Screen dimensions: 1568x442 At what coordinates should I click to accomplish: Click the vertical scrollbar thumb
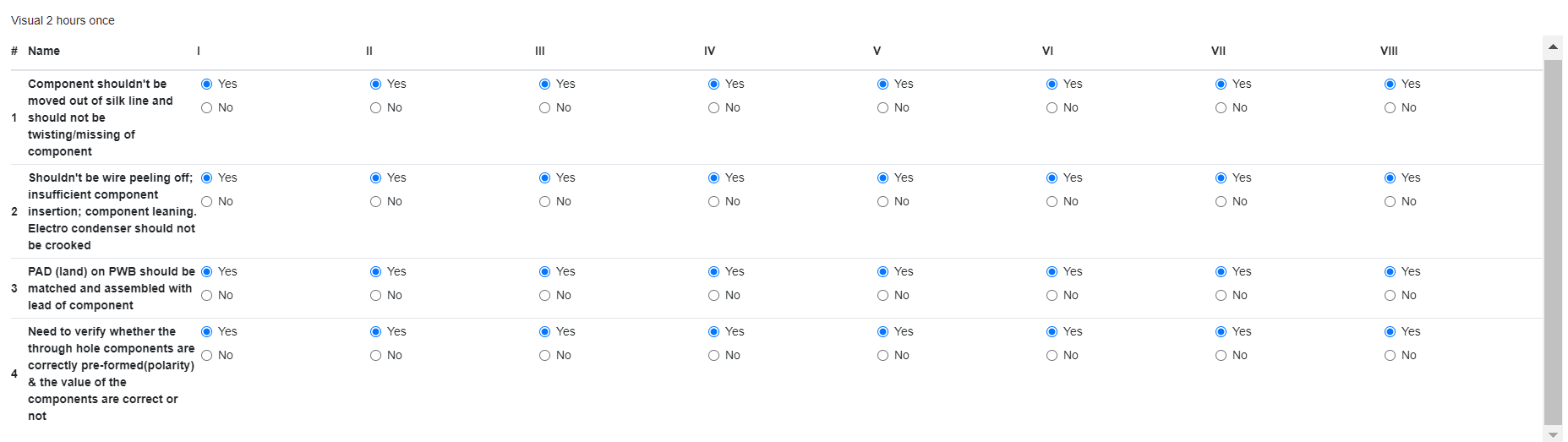point(1553,242)
